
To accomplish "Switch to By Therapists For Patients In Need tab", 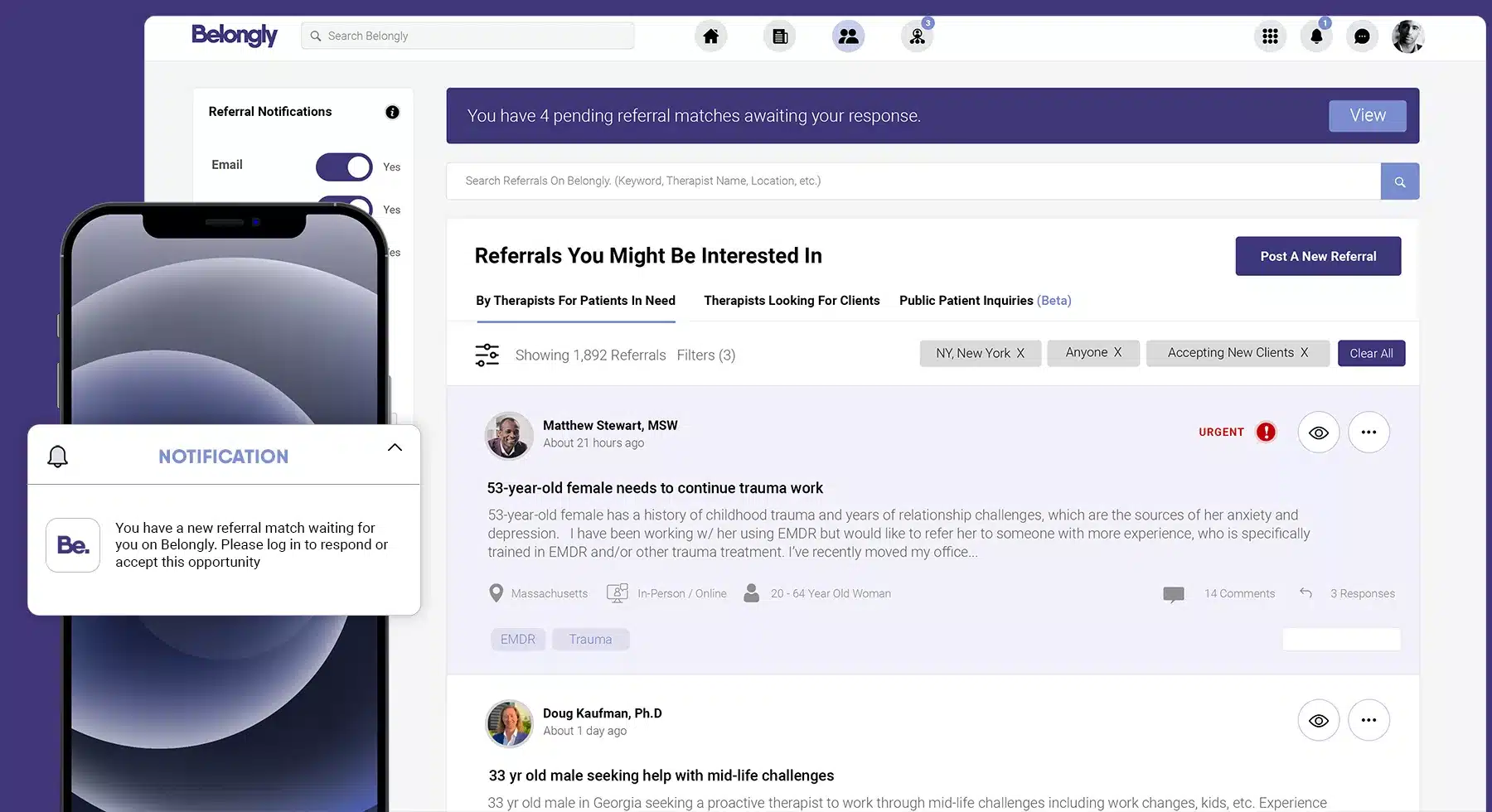I will (575, 301).
